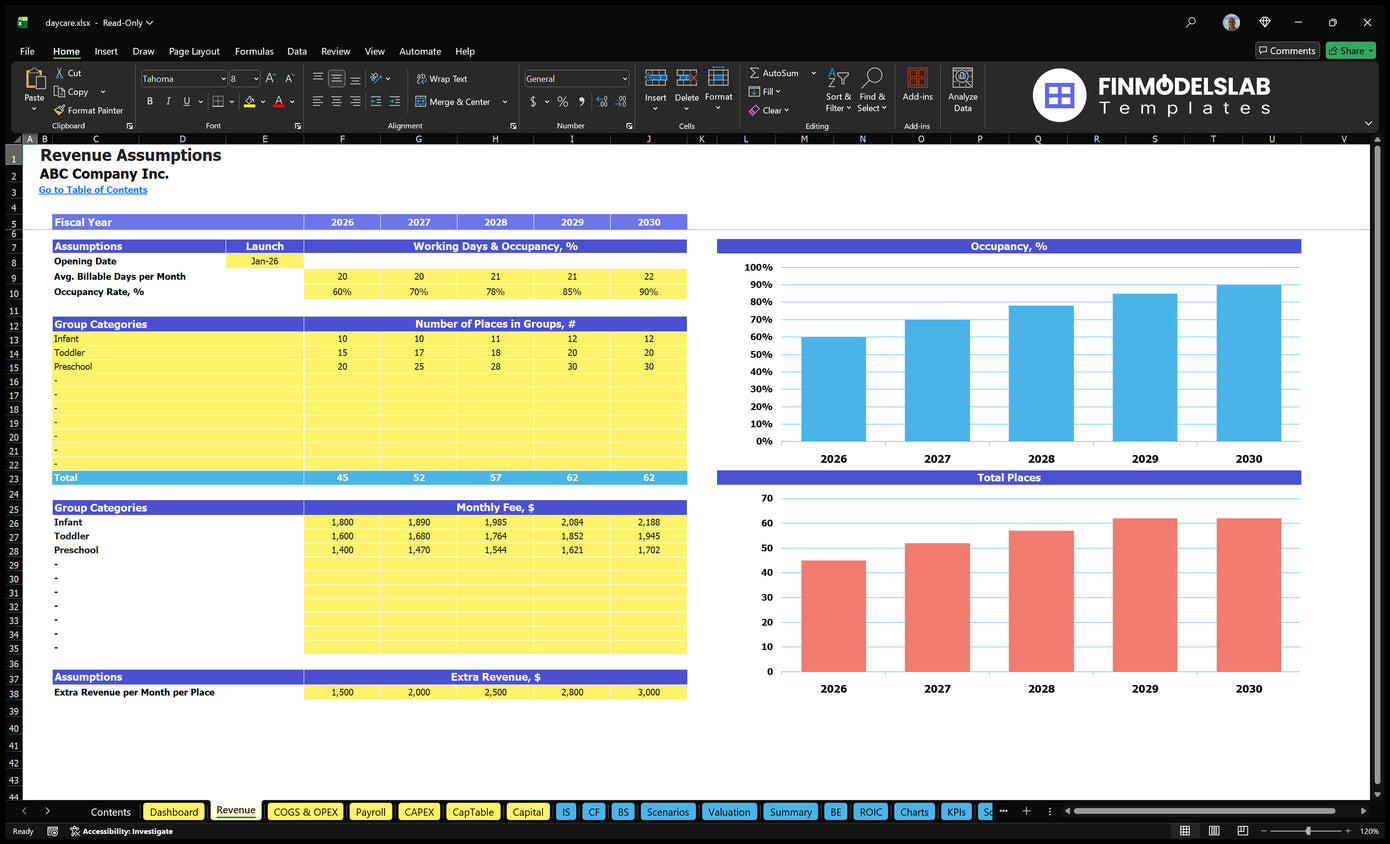This screenshot has width=1390, height=844.
Task: Select the Opening Date cell Jan-26
Action: point(265,261)
